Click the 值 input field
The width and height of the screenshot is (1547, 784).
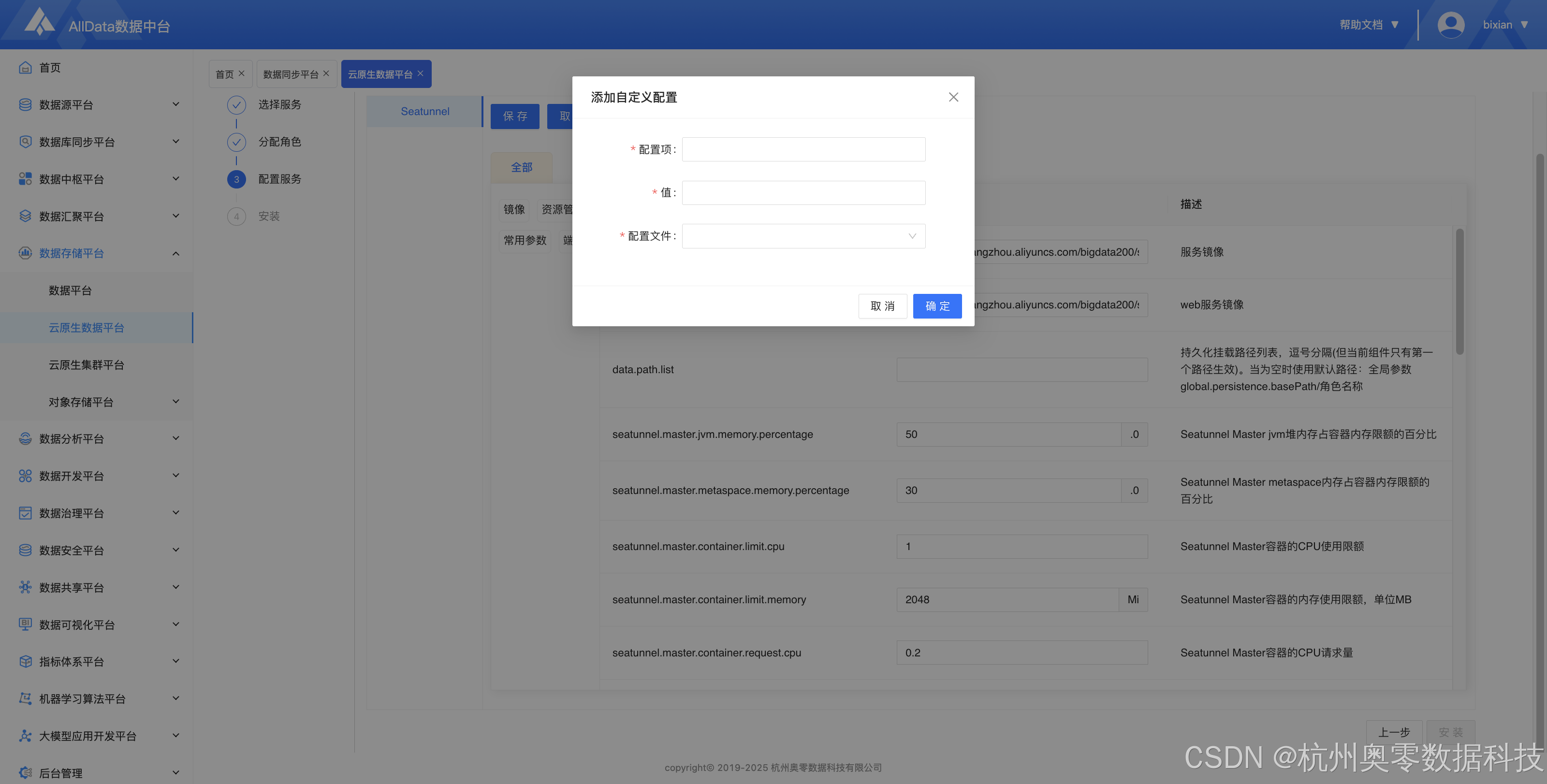pyautogui.click(x=803, y=193)
